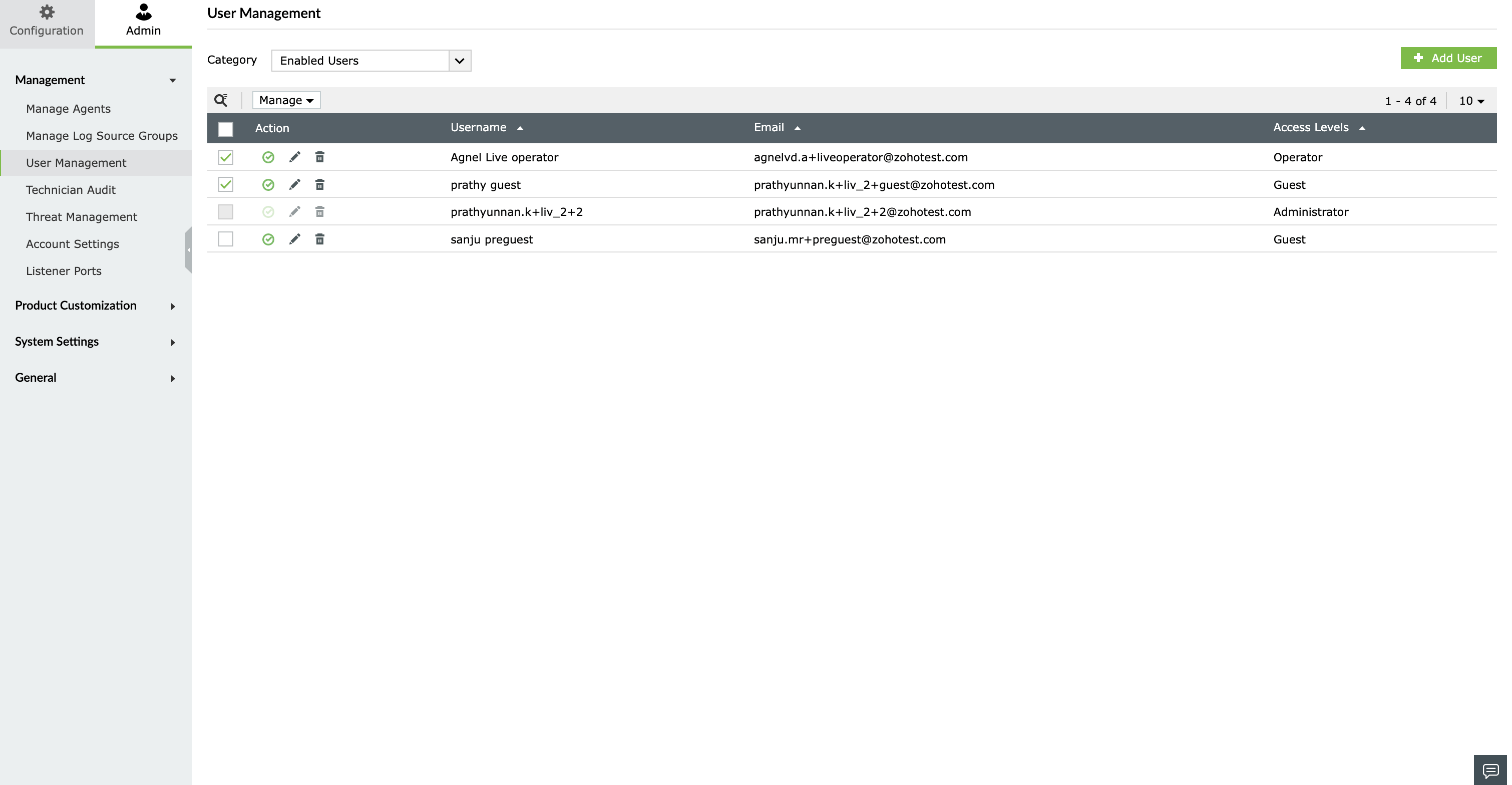The width and height of the screenshot is (1512, 785).
Task: Edit the Agnel Live operator user
Action: pyautogui.click(x=295, y=157)
